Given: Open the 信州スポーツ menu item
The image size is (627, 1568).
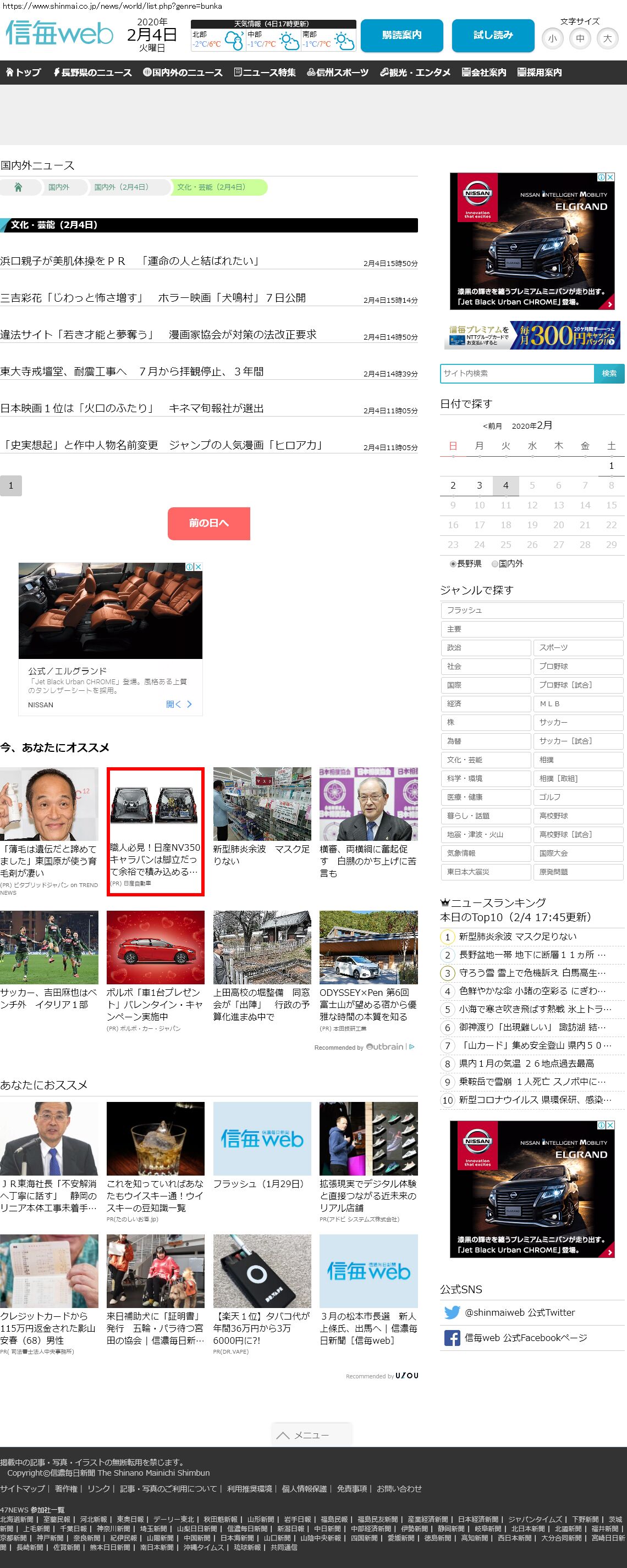Looking at the screenshot, I should 337,73.
